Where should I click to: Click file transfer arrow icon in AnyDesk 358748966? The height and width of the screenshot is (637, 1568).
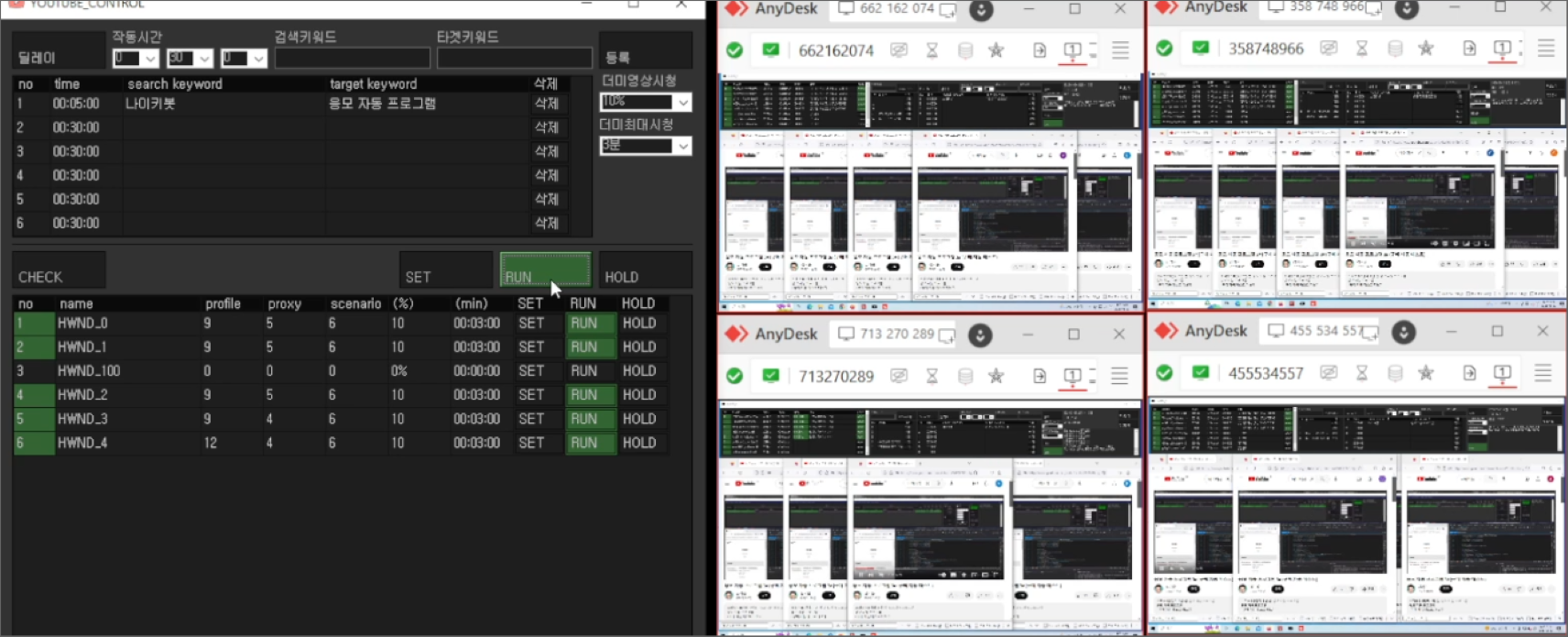click(x=1469, y=48)
